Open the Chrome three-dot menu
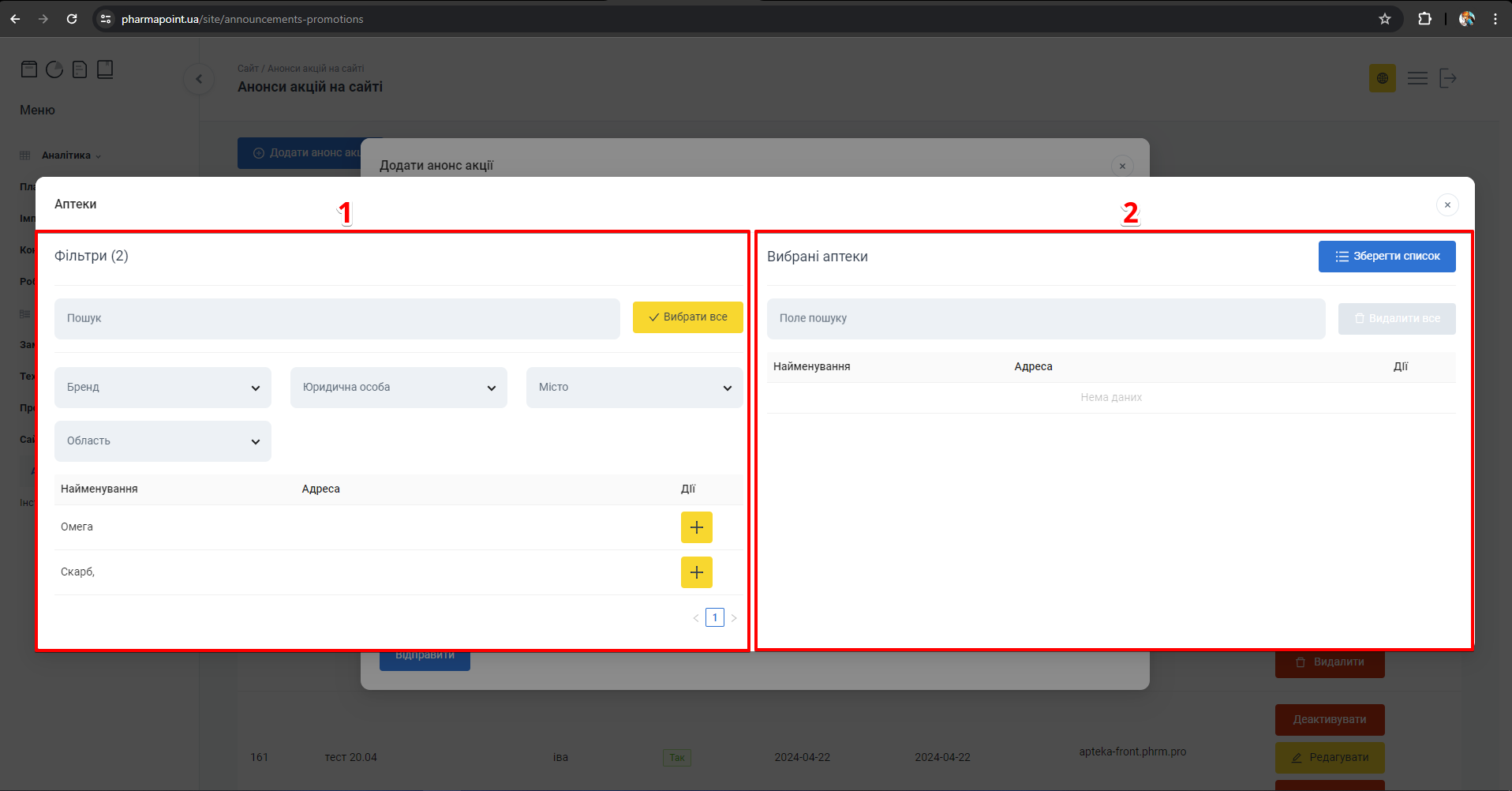The image size is (1512, 791). [1495, 19]
